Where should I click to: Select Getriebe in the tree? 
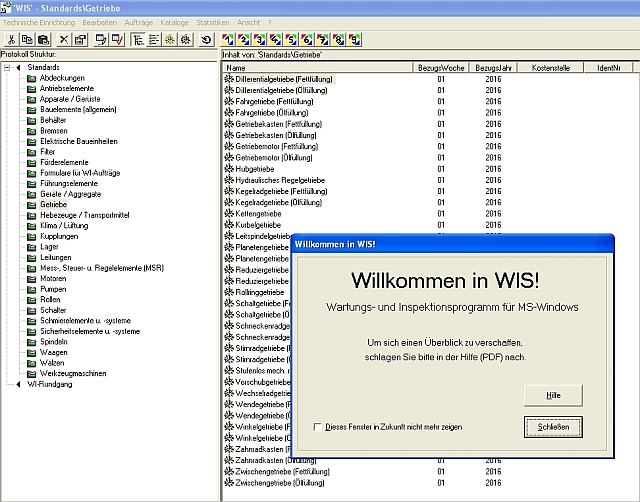[53, 204]
